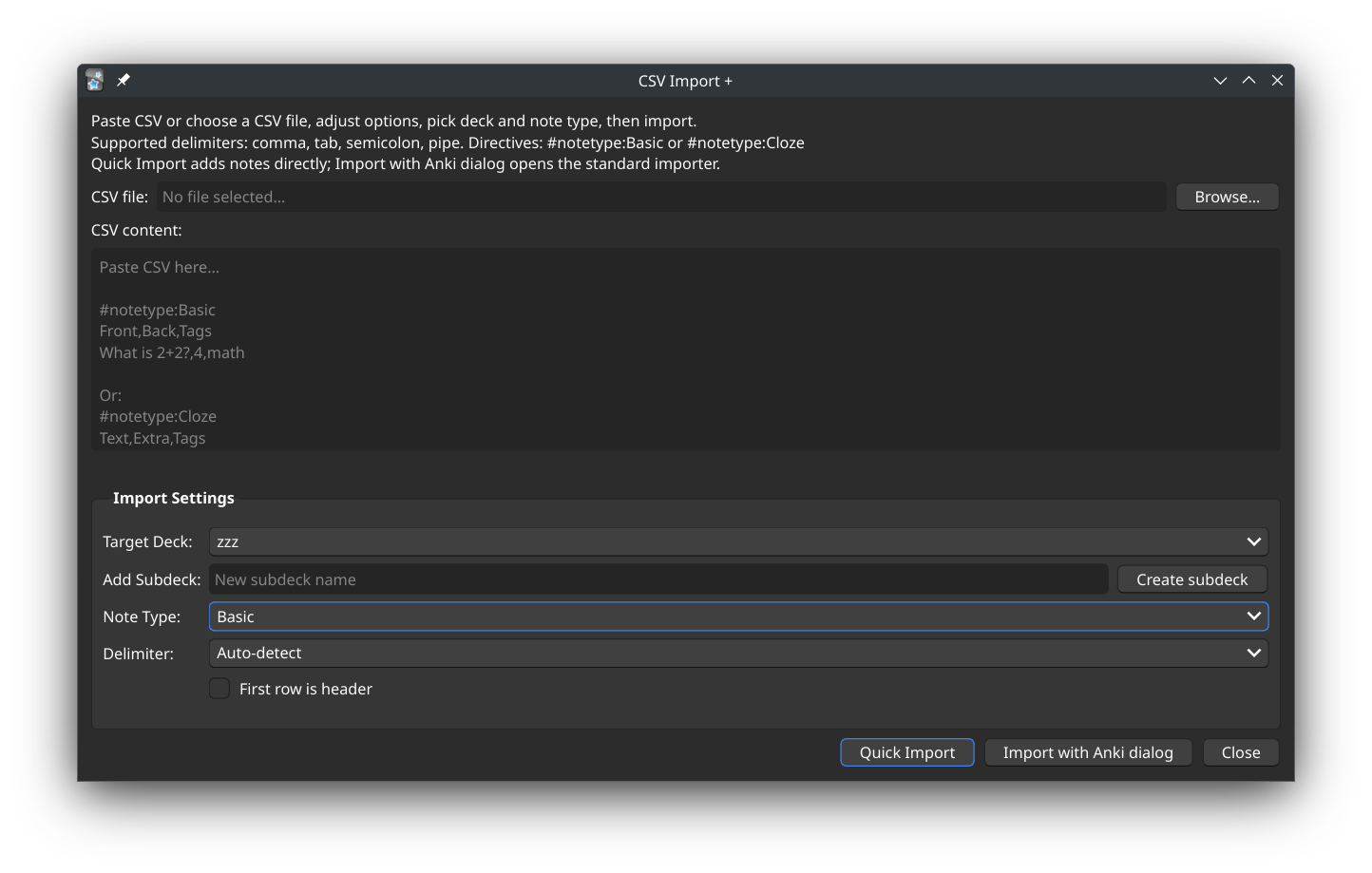Open the Delimiter dropdown
Image resolution: width=1372 pixels, height=873 pixels.
pos(738,653)
